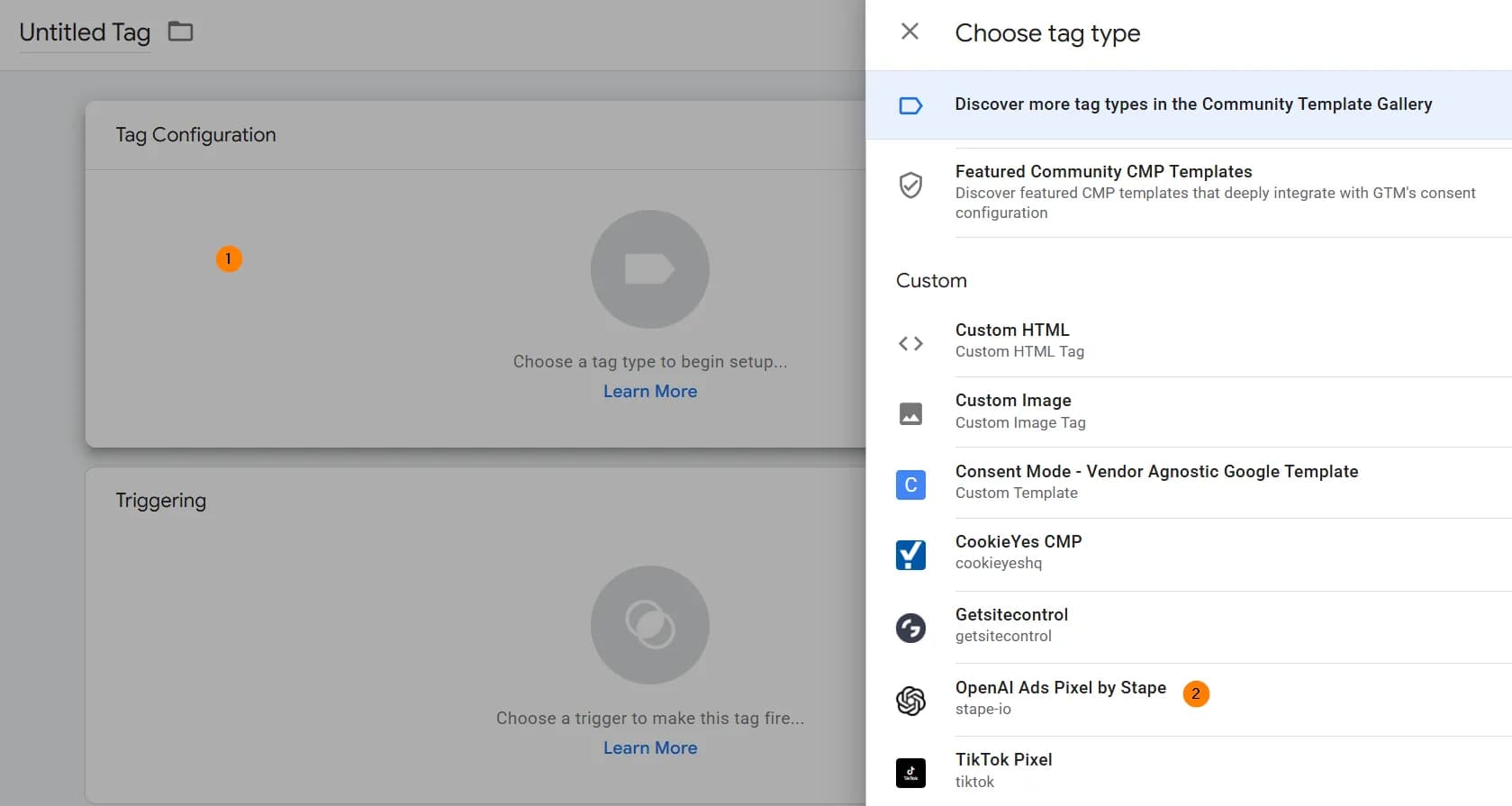The image size is (1512, 806).
Task: Click the 'tiktok' vendor subtitle
Action: [x=975, y=782]
